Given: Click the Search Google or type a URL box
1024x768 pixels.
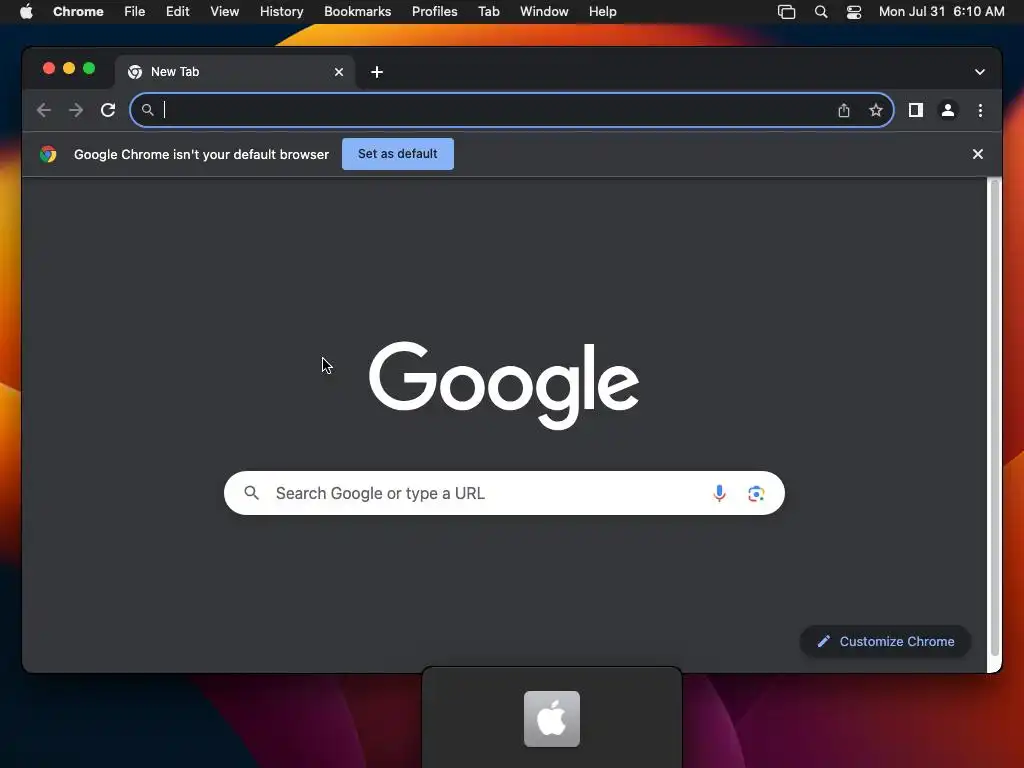Looking at the screenshot, I should (x=504, y=493).
